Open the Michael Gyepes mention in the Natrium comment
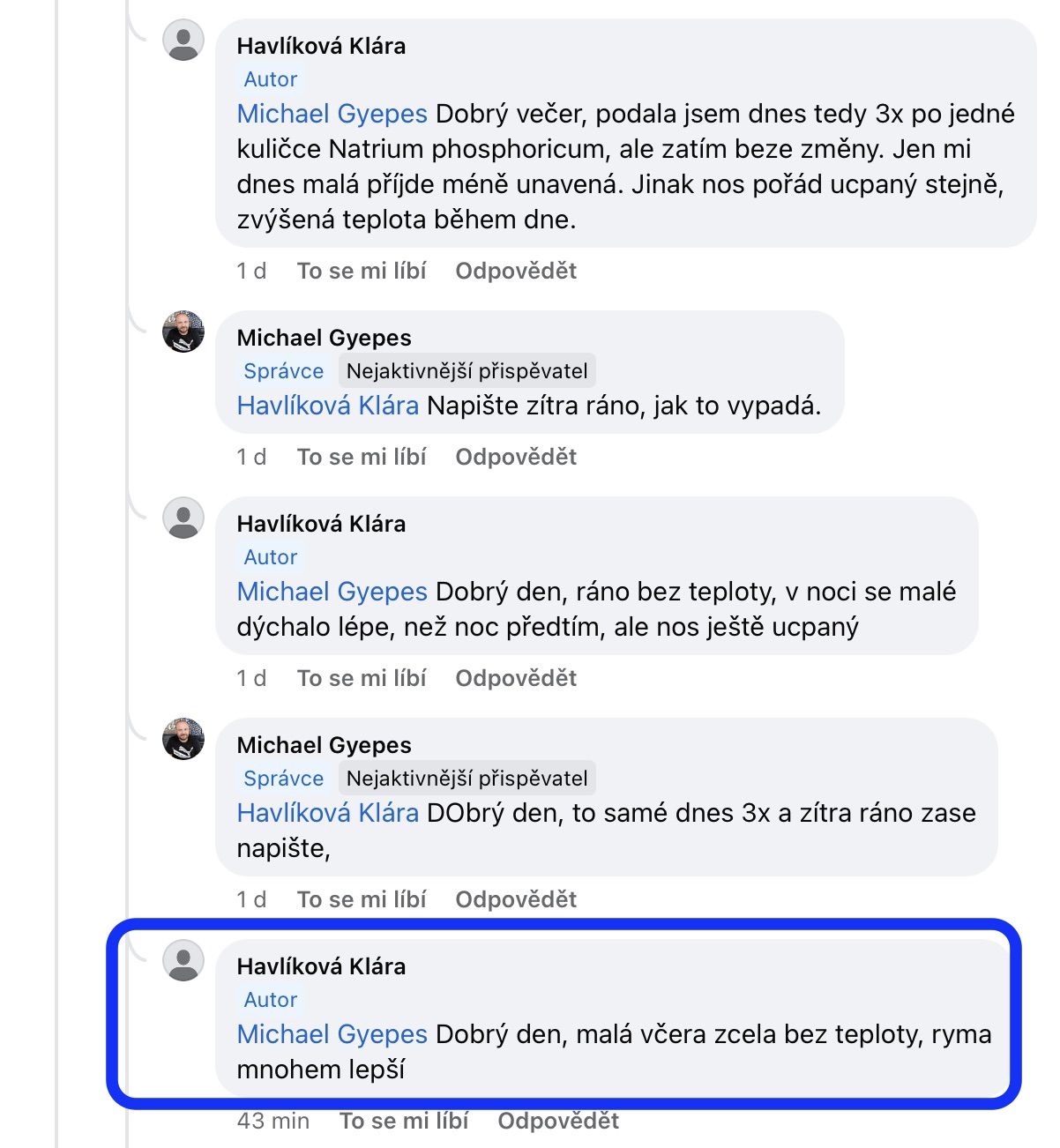Image resolution: width=1060 pixels, height=1148 pixels. point(332,114)
